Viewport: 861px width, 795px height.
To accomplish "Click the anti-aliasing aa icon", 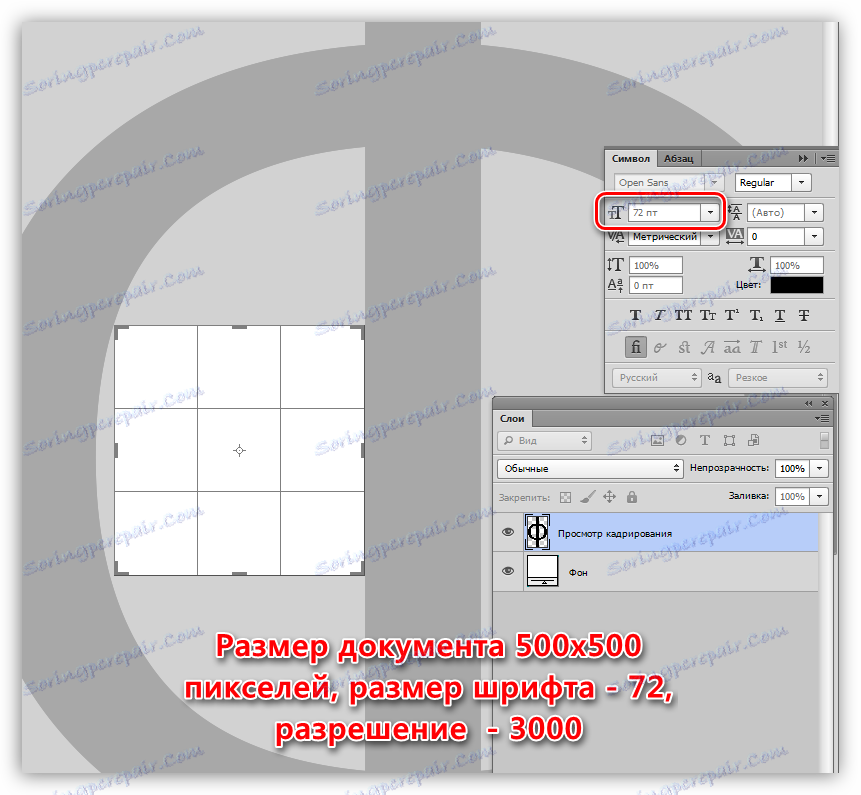I will tap(714, 378).
